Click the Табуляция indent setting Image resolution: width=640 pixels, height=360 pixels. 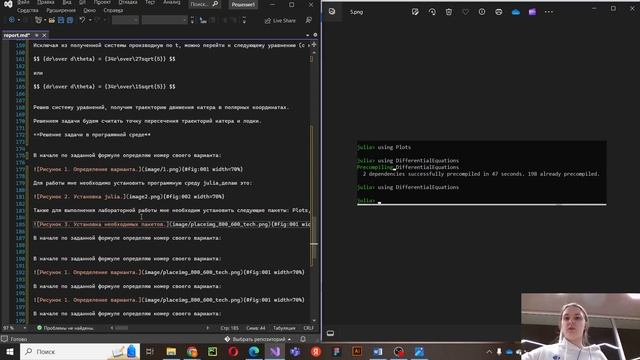tap(284, 328)
